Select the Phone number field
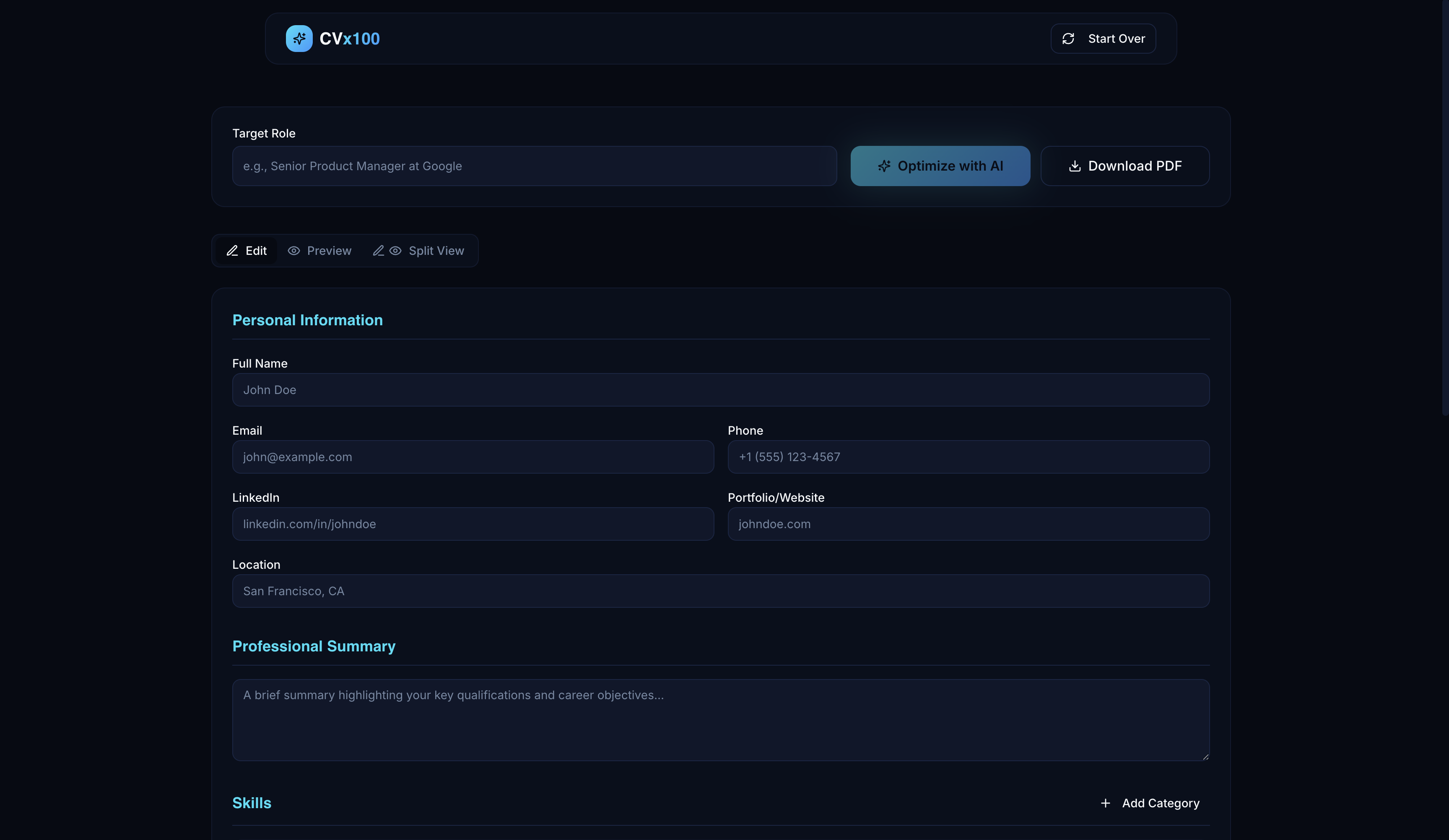This screenshot has height=840, width=1449. [x=968, y=457]
